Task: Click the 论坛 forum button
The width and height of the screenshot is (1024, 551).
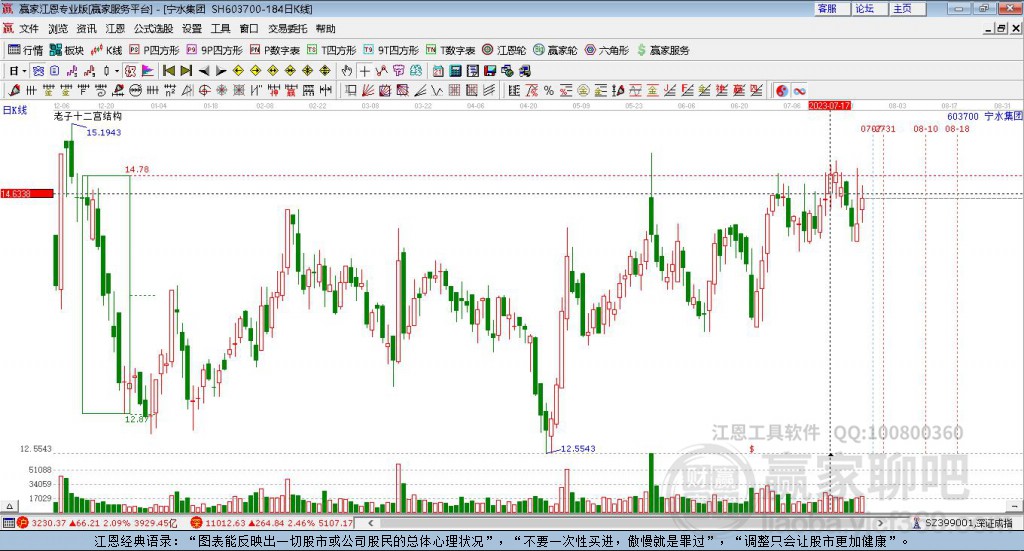Action: (870, 8)
